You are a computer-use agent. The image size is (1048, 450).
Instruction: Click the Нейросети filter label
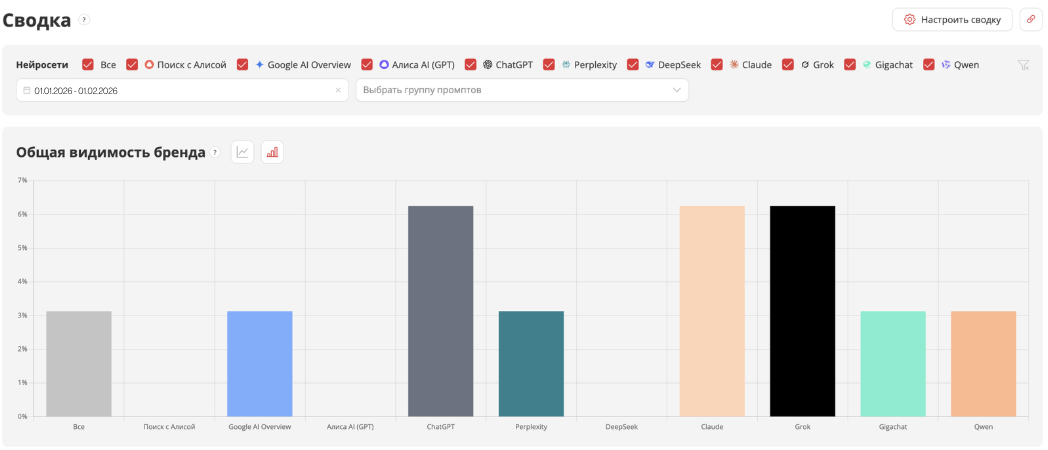point(42,65)
